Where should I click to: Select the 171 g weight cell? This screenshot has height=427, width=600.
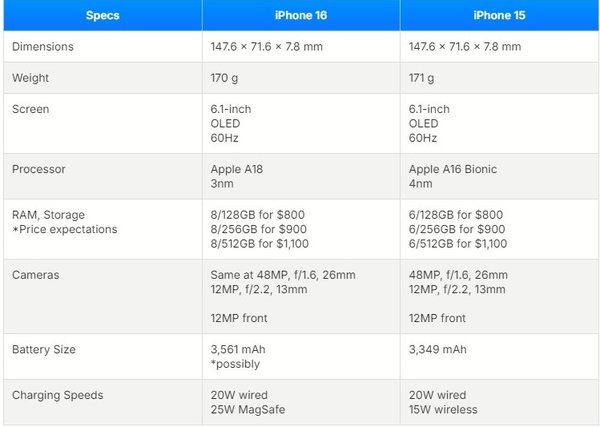(x=424, y=78)
